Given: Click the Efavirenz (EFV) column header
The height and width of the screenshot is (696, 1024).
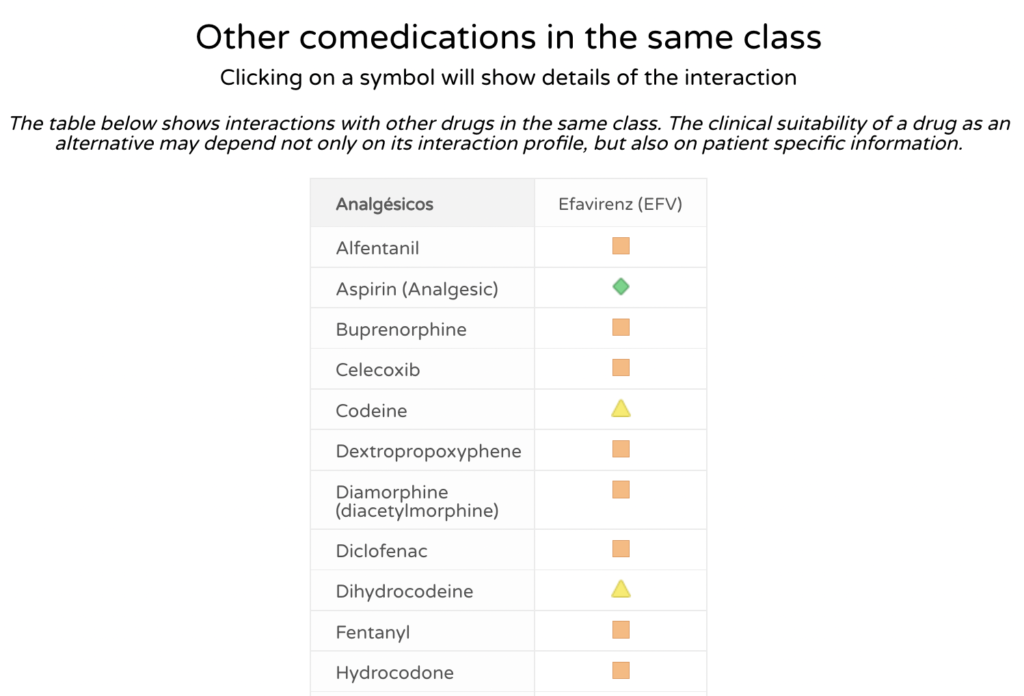Looking at the screenshot, I should [620, 203].
